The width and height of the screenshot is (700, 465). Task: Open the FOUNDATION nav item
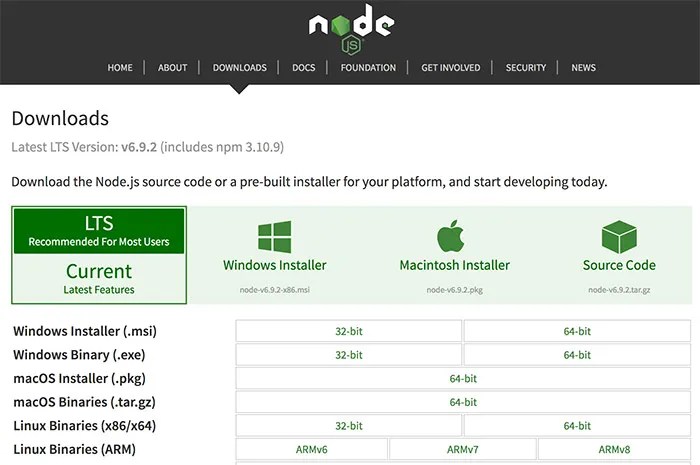368,68
